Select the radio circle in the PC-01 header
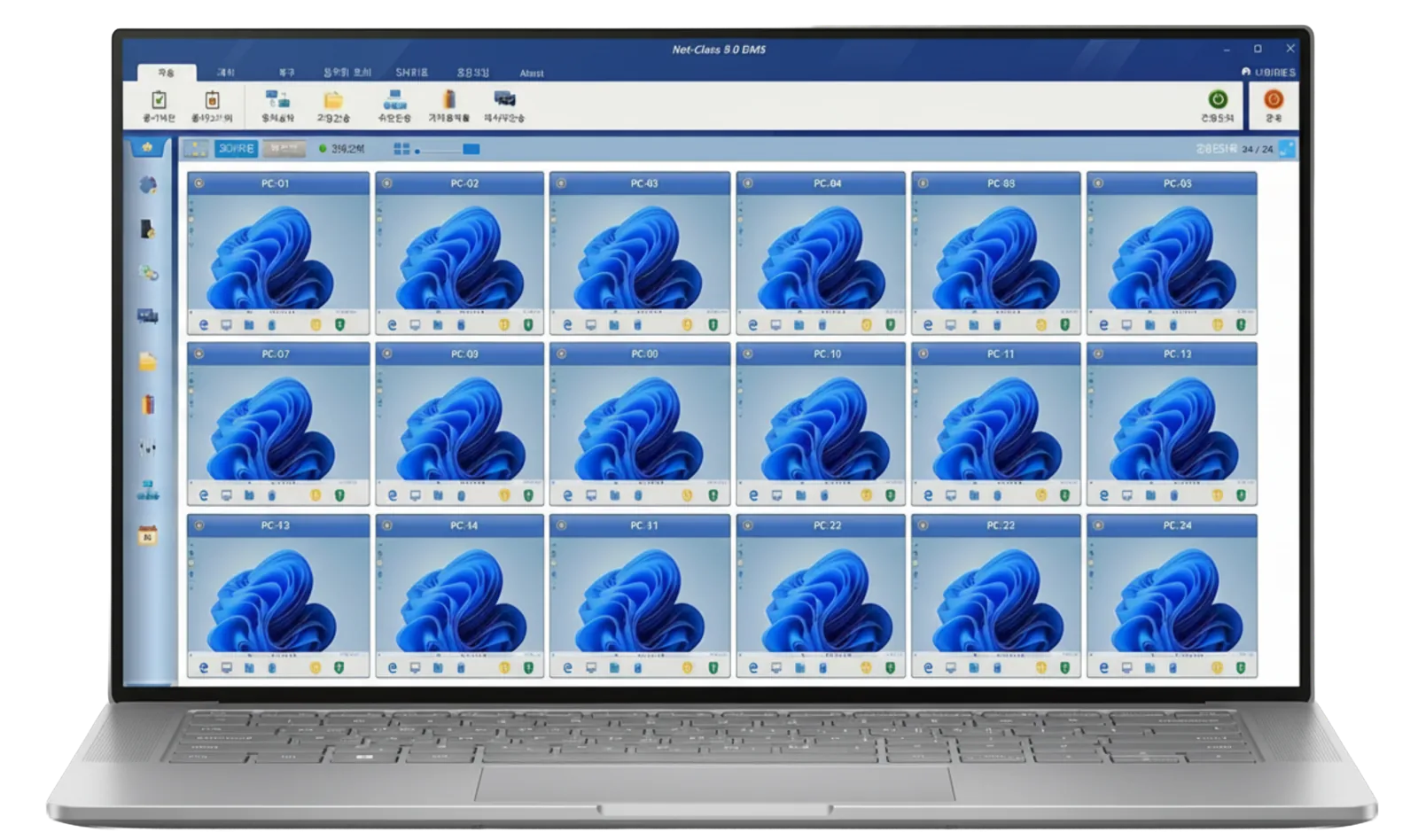This screenshot has height=840, width=1418. [x=199, y=183]
